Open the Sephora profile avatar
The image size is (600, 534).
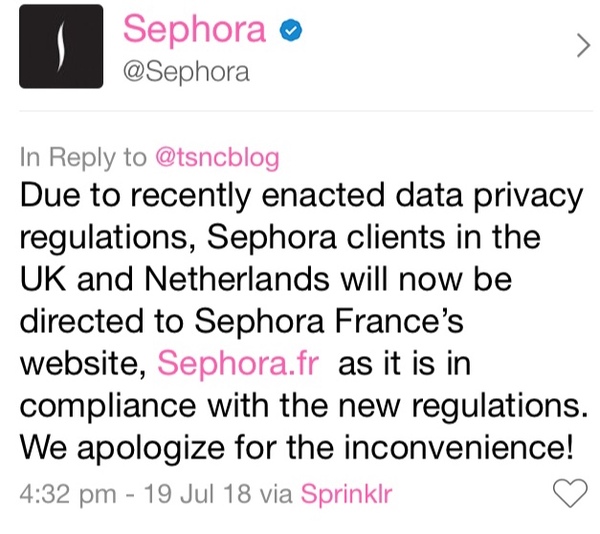coord(61,46)
